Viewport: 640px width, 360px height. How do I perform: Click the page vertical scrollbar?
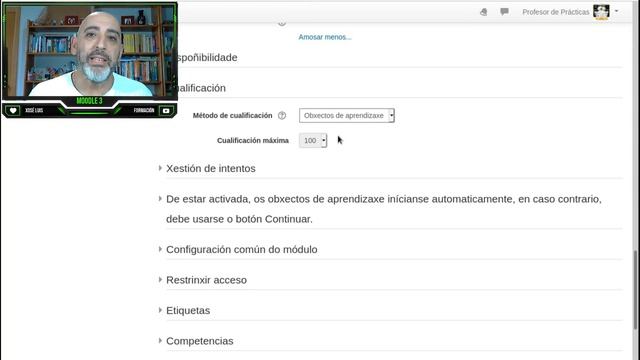(636, 290)
